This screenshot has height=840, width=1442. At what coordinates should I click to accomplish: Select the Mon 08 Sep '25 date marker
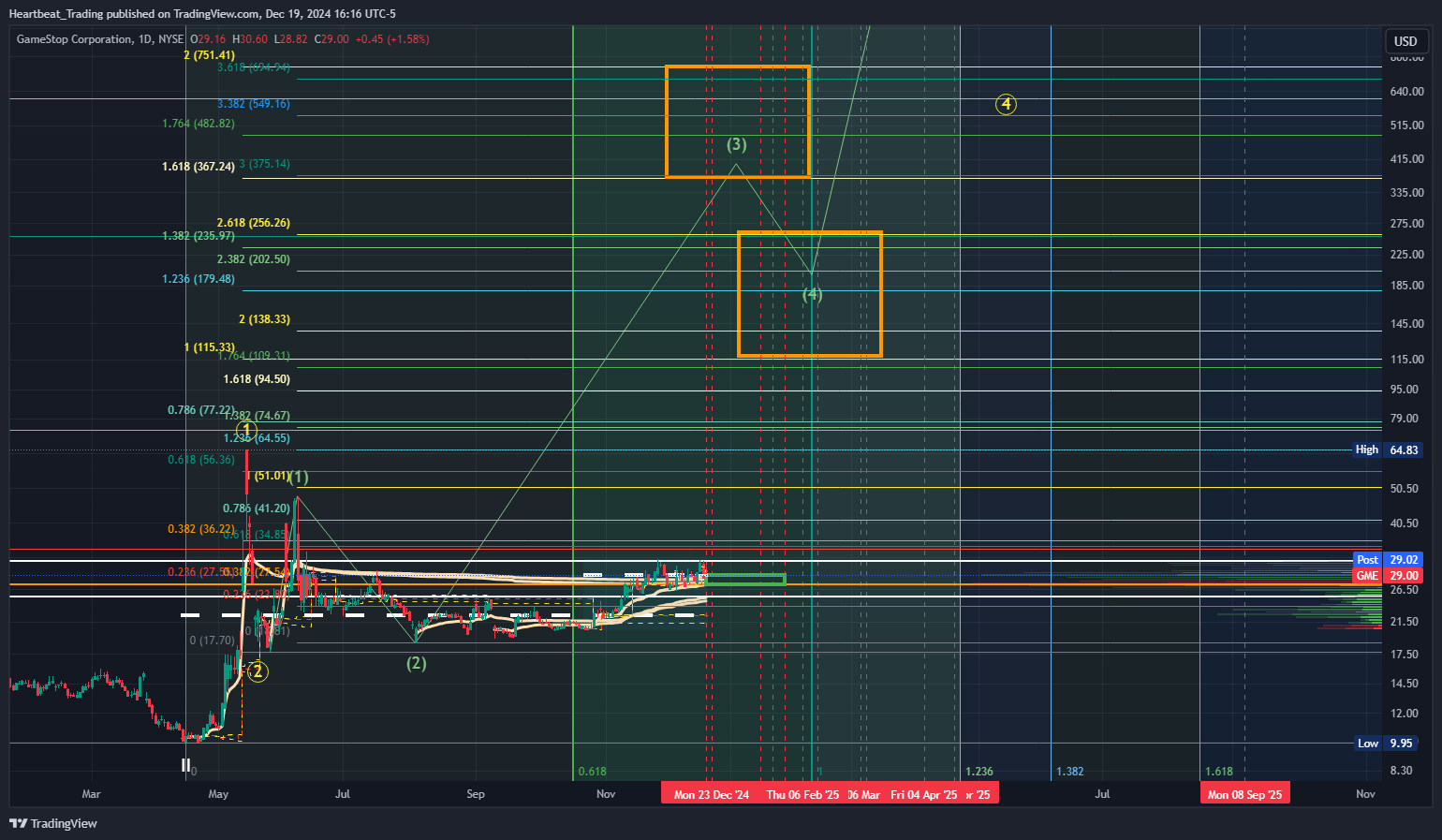[x=1244, y=794]
